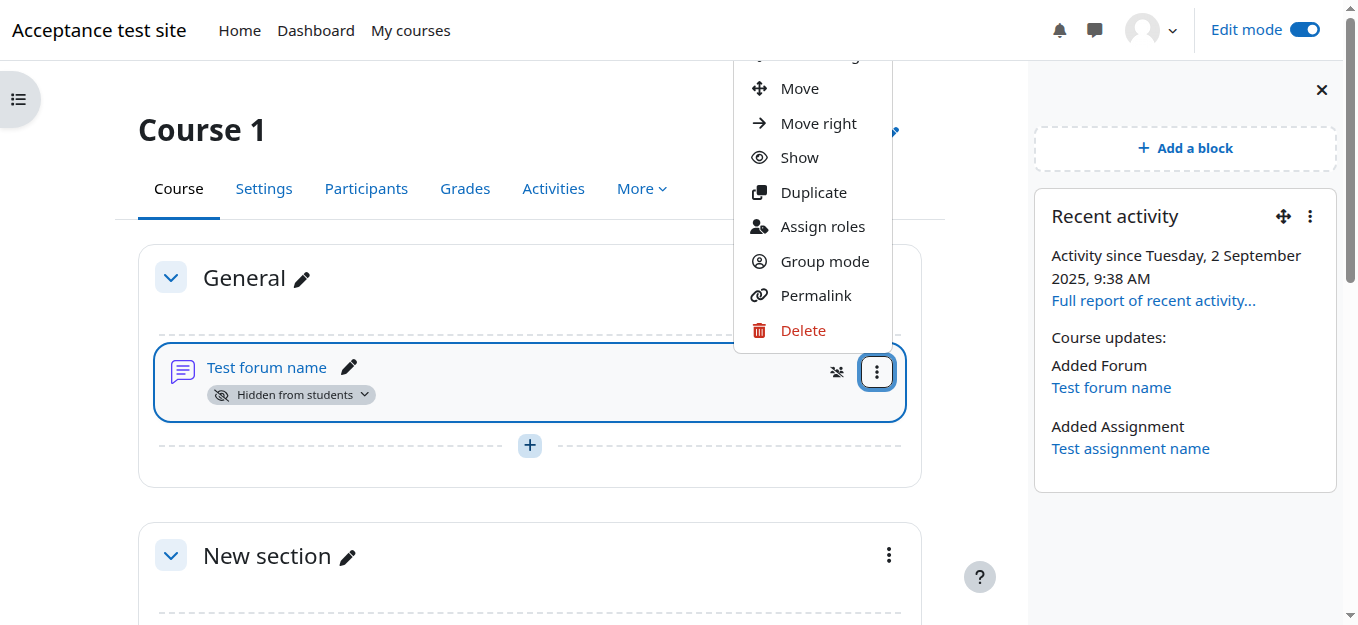The height and width of the screenshot is (625, 1358).
Task: Open the help question mark button
Action: tap(979, 577)
